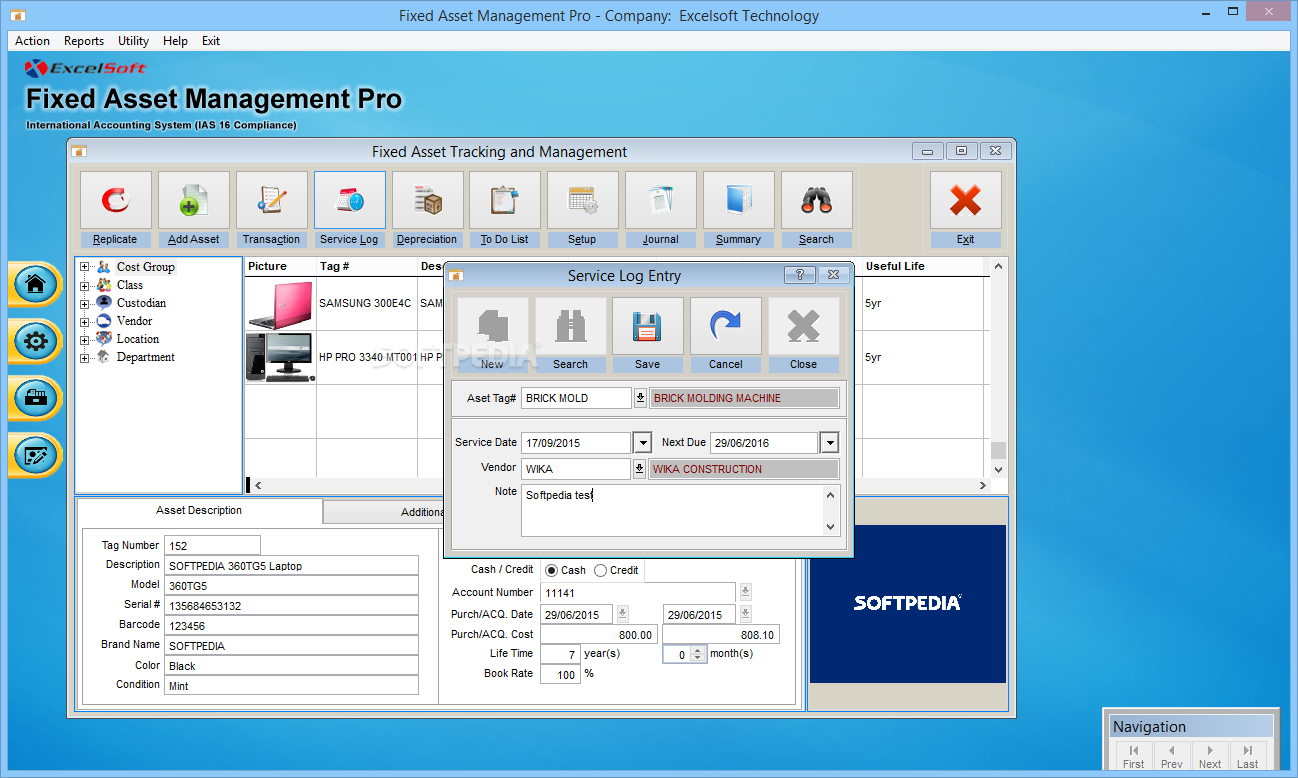Click the Note text area
1298x778 pixels.
click(672, 510)
